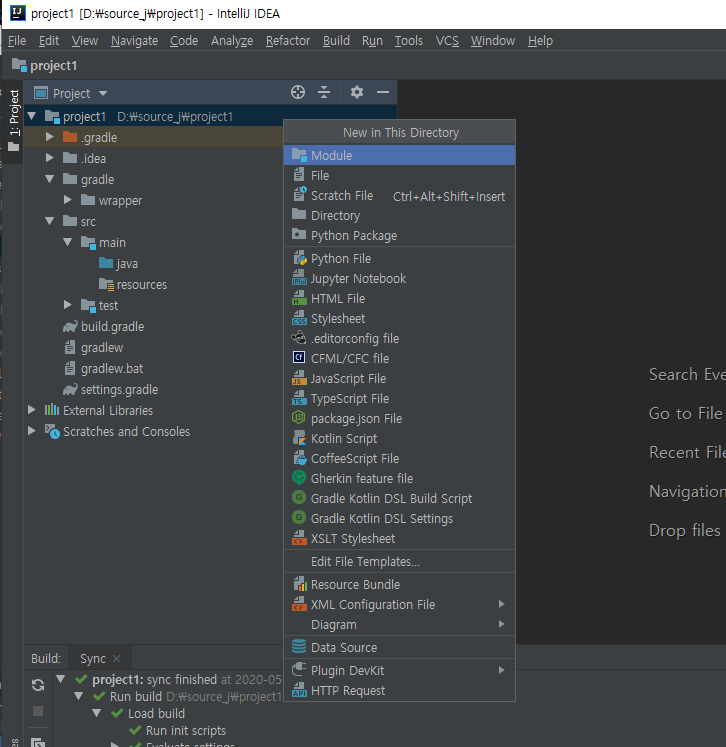Open Plugin DevKit submenu
The image size is (726, 747).
[399, 670]
